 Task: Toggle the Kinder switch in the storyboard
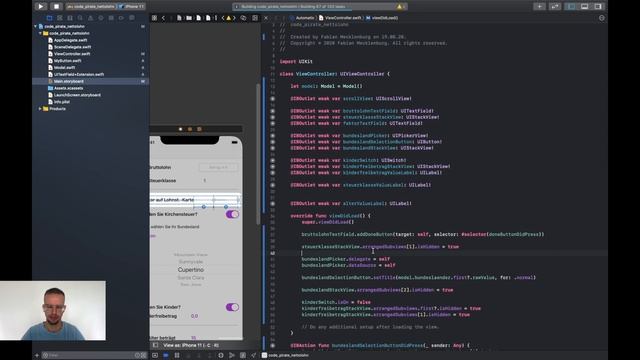click(232, 307)
